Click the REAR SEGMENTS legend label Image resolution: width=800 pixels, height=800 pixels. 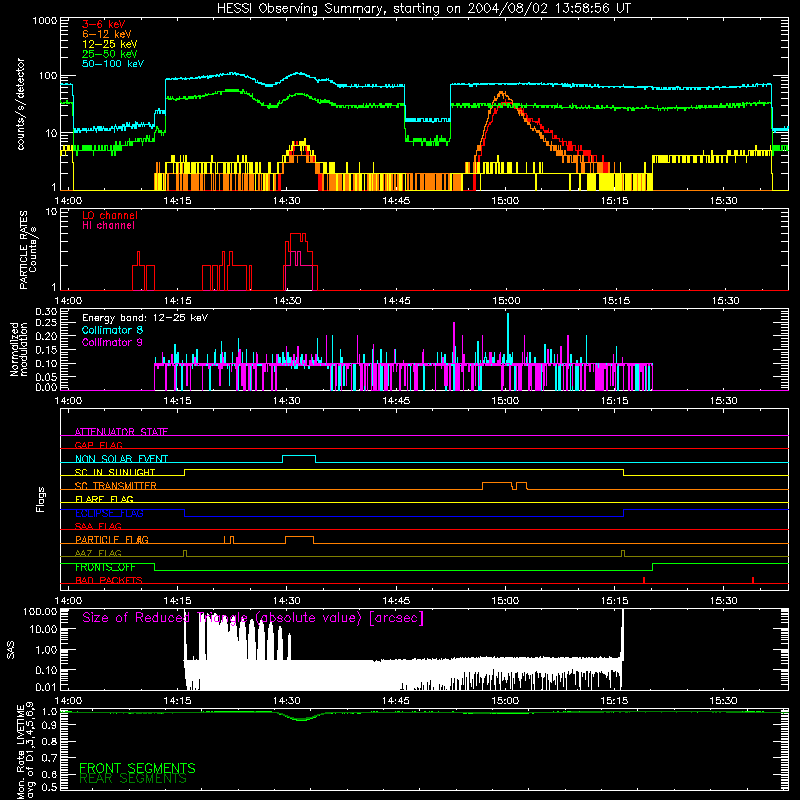point(133,779)
